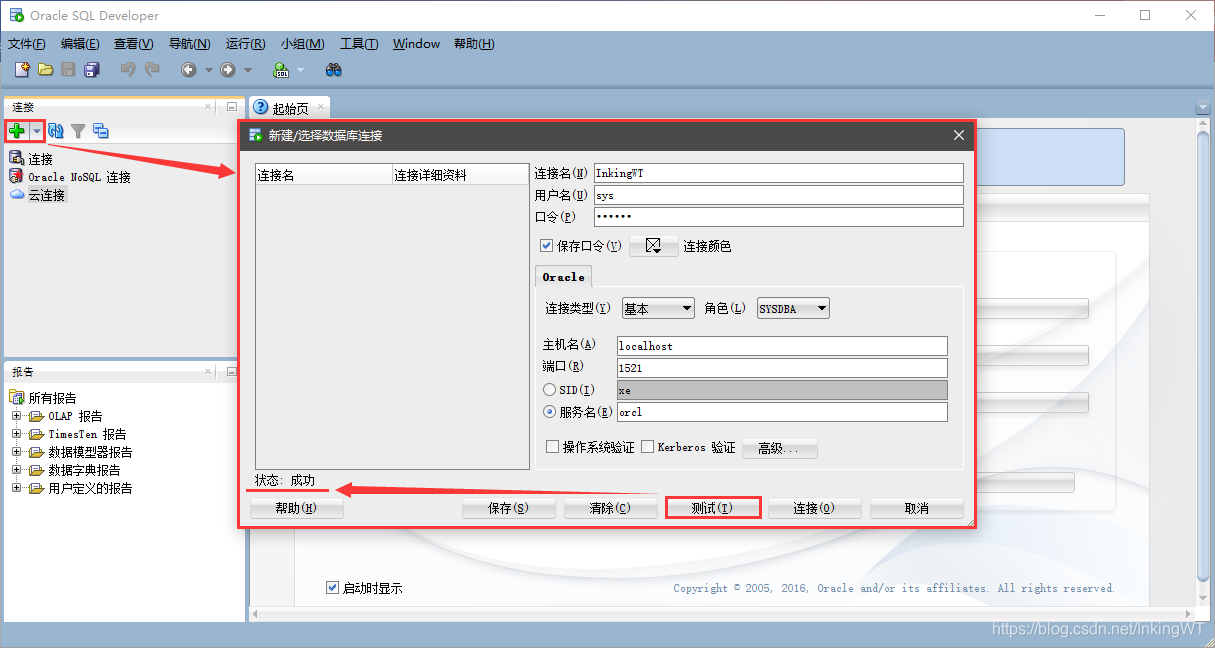The width and height of the screenshot is (1215, 648).
Task: Toggle the 保存口令 checkbox
Action: coord(547,246)
